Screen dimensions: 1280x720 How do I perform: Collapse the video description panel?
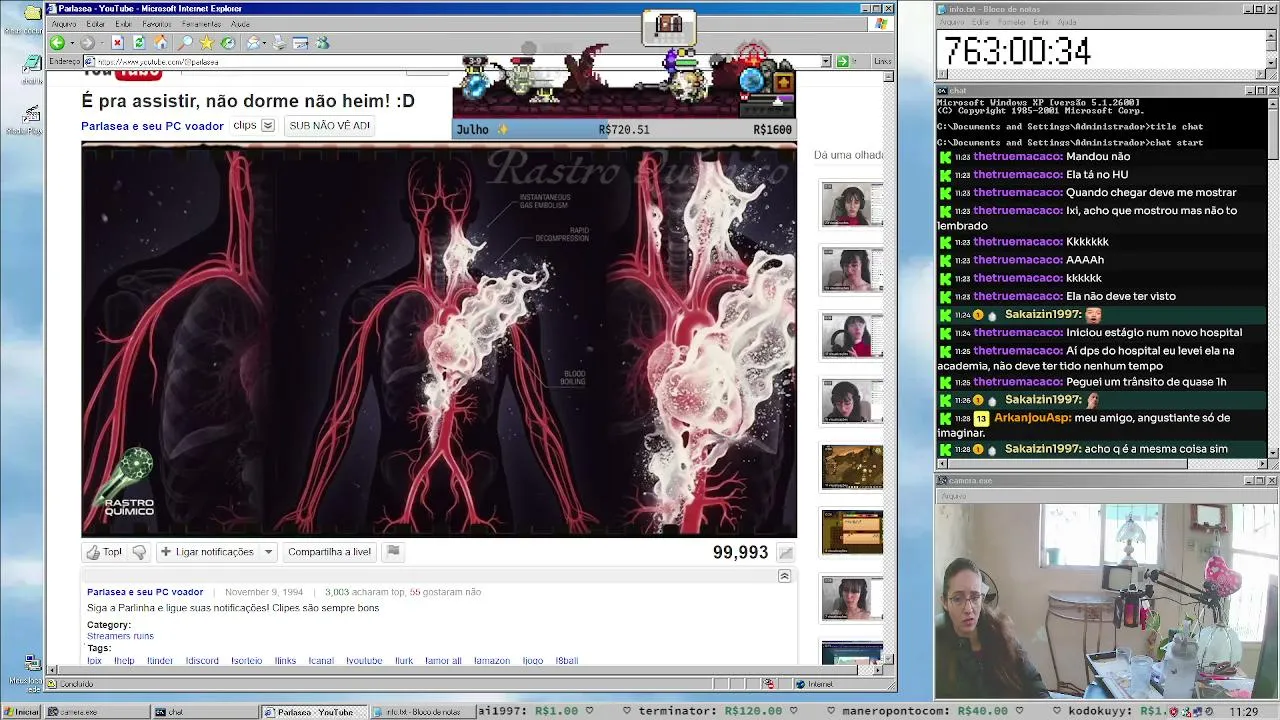pos(784,576)
